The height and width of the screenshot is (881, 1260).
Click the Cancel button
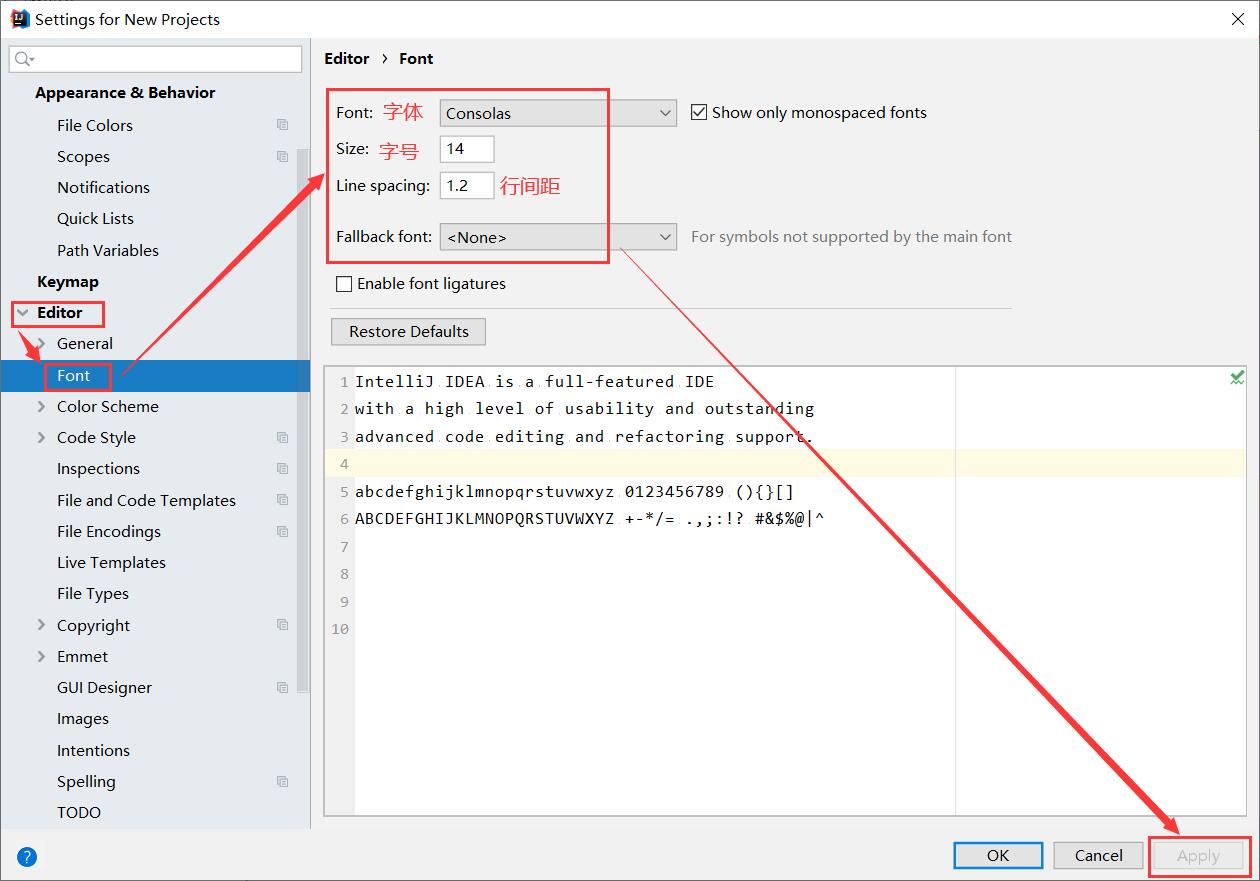click(x=1098, y=855)
